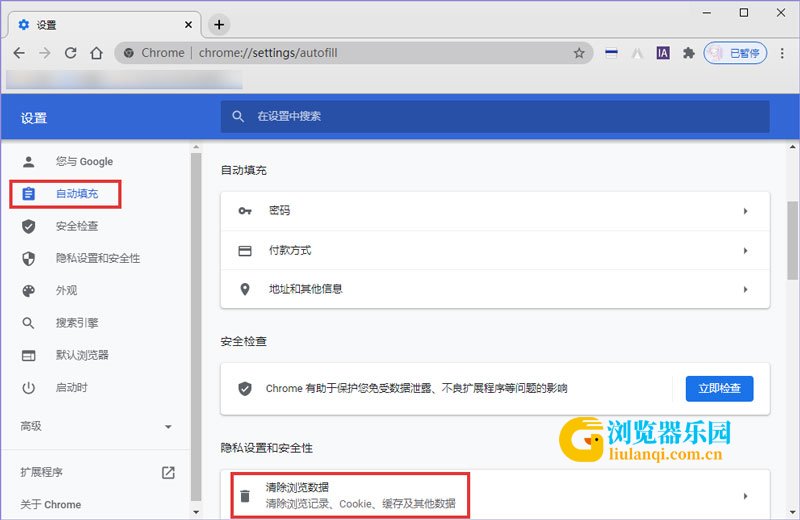Click the magnifier icon in settings search
800x520 pixels.
(238, 116)
